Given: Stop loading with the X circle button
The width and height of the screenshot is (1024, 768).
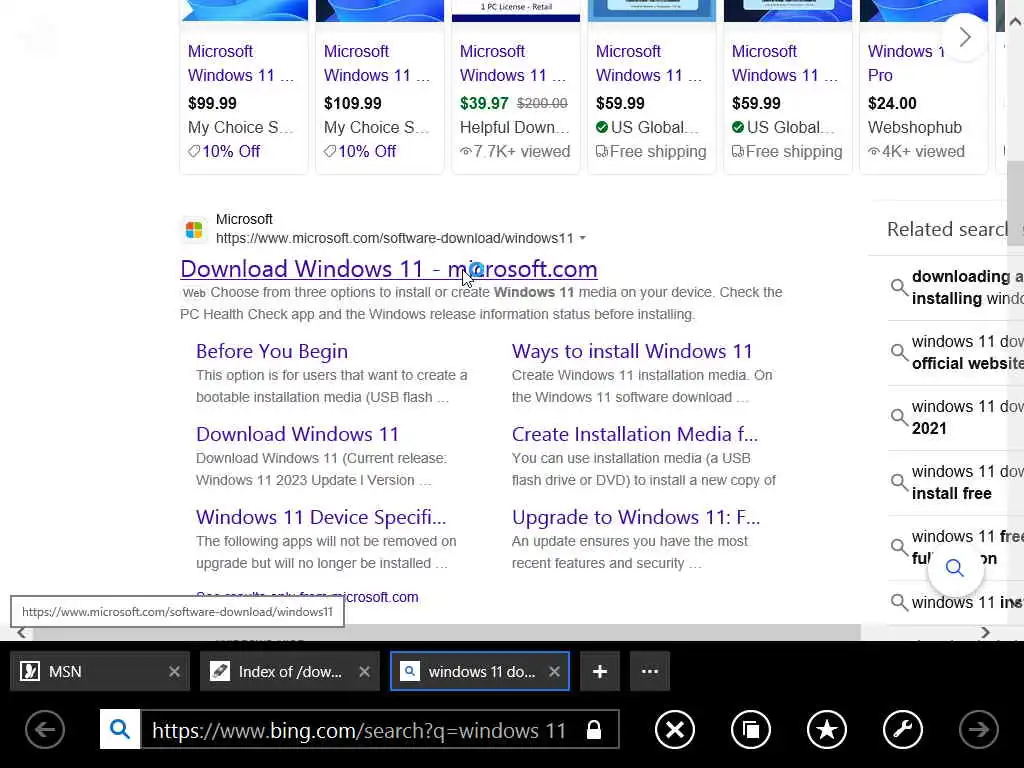Looking at the screenshot, I should coord(675,729).
